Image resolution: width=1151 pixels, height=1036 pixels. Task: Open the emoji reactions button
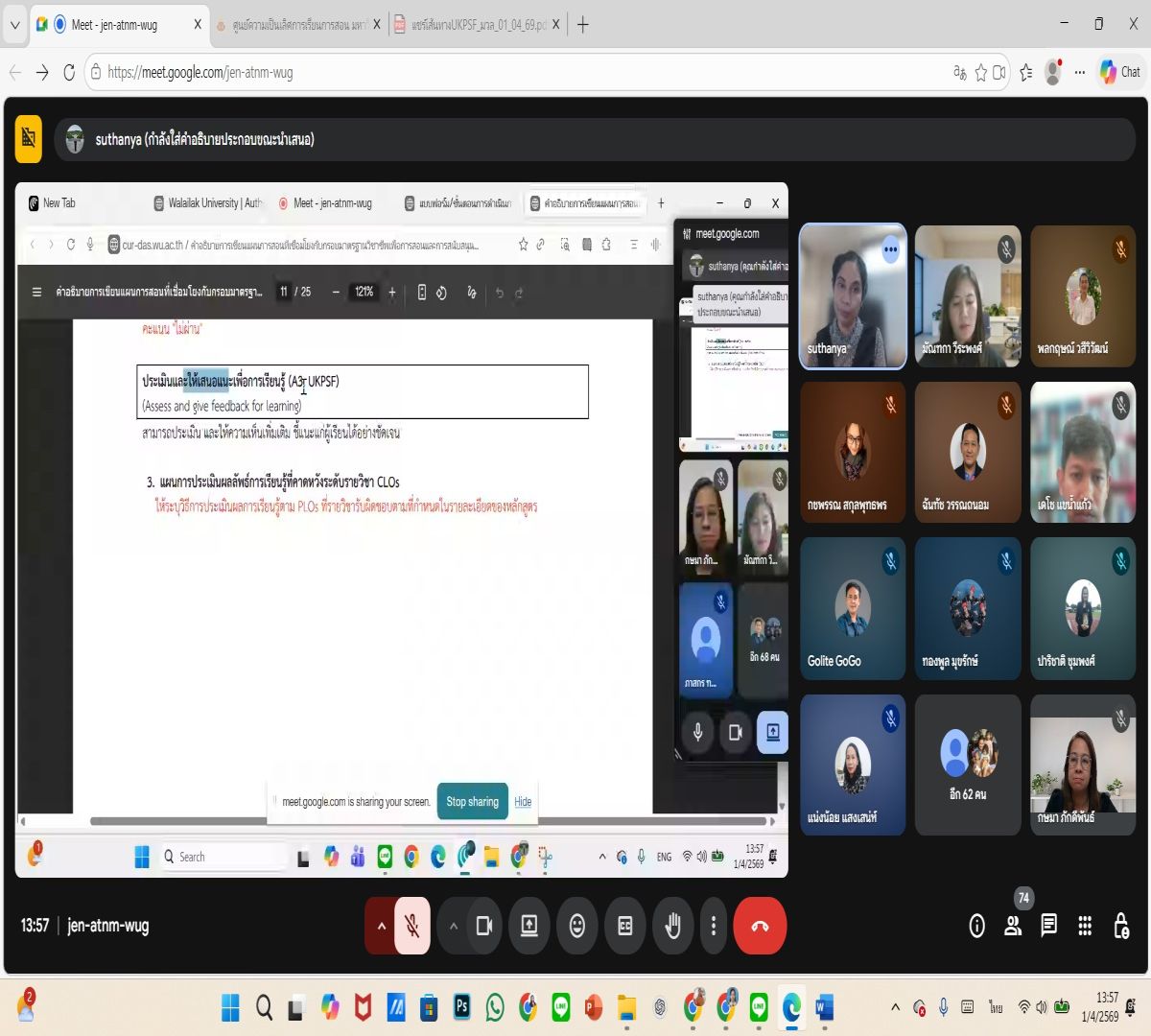577,926
